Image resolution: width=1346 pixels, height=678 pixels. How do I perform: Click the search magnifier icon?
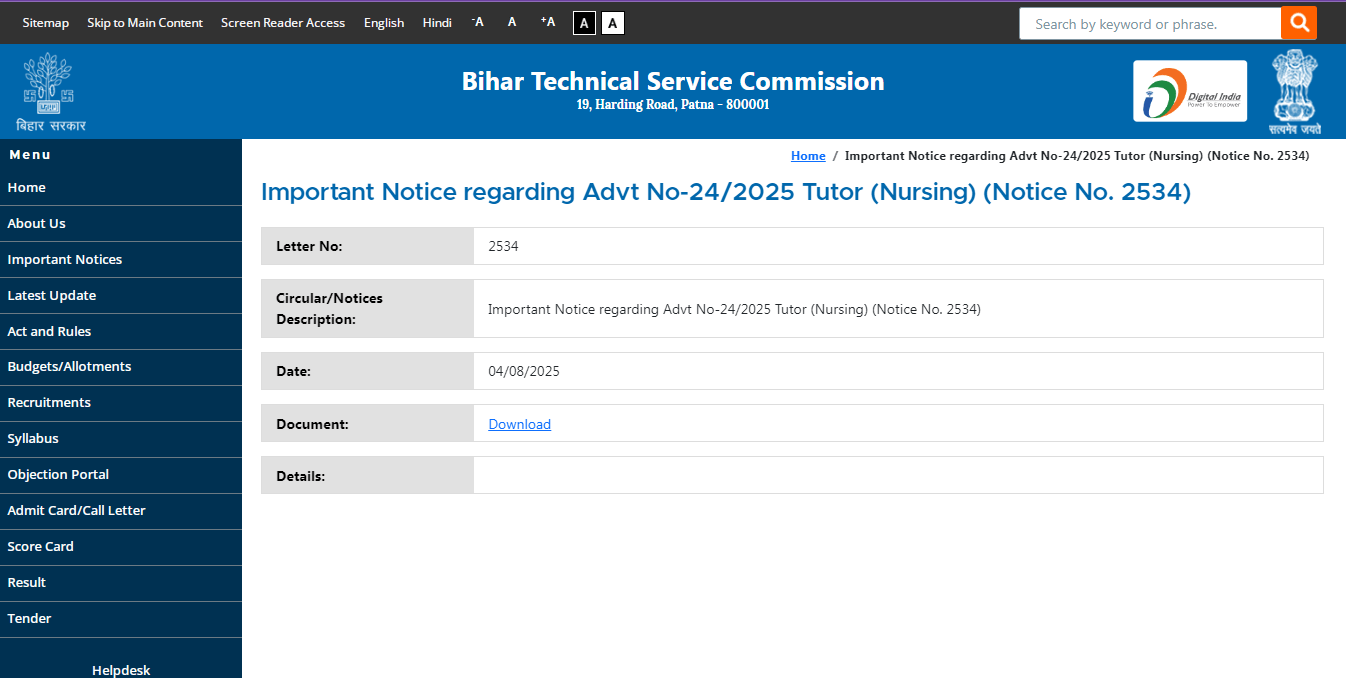(1299, 22)
